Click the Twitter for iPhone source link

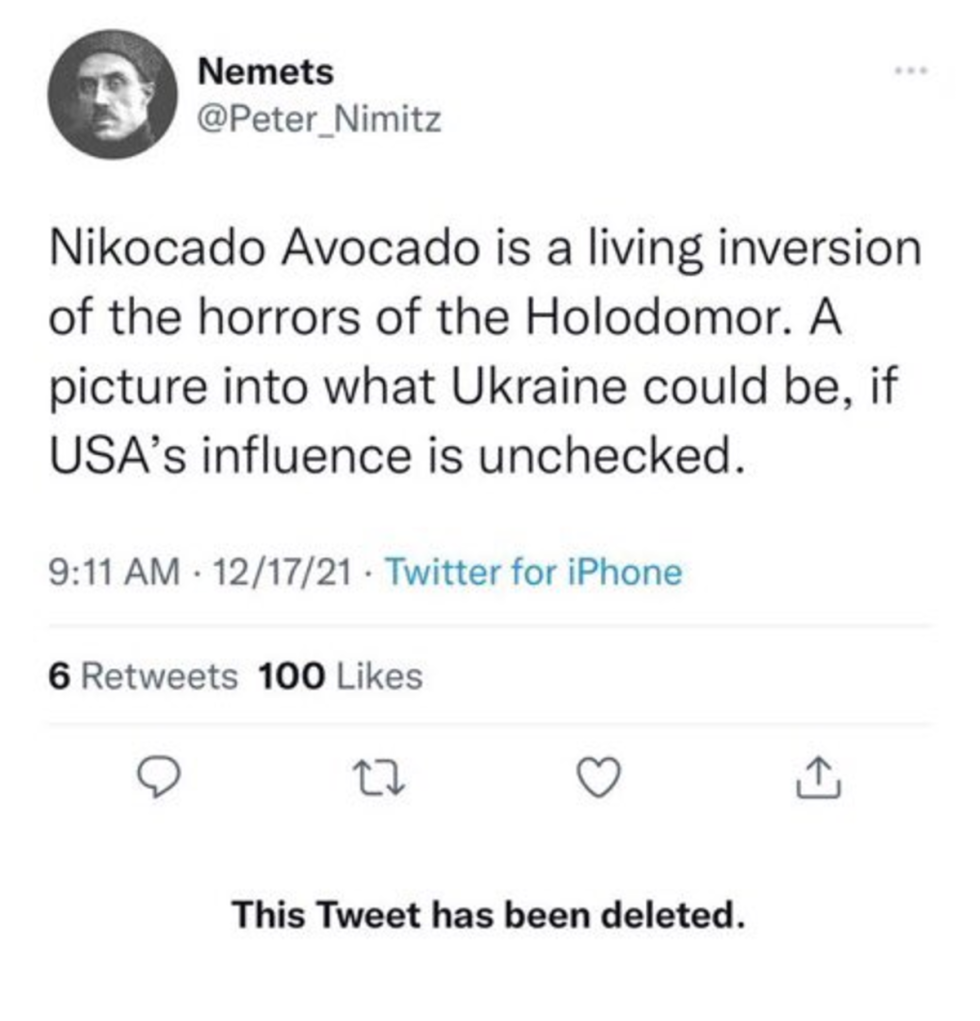[x=532, y=573]
